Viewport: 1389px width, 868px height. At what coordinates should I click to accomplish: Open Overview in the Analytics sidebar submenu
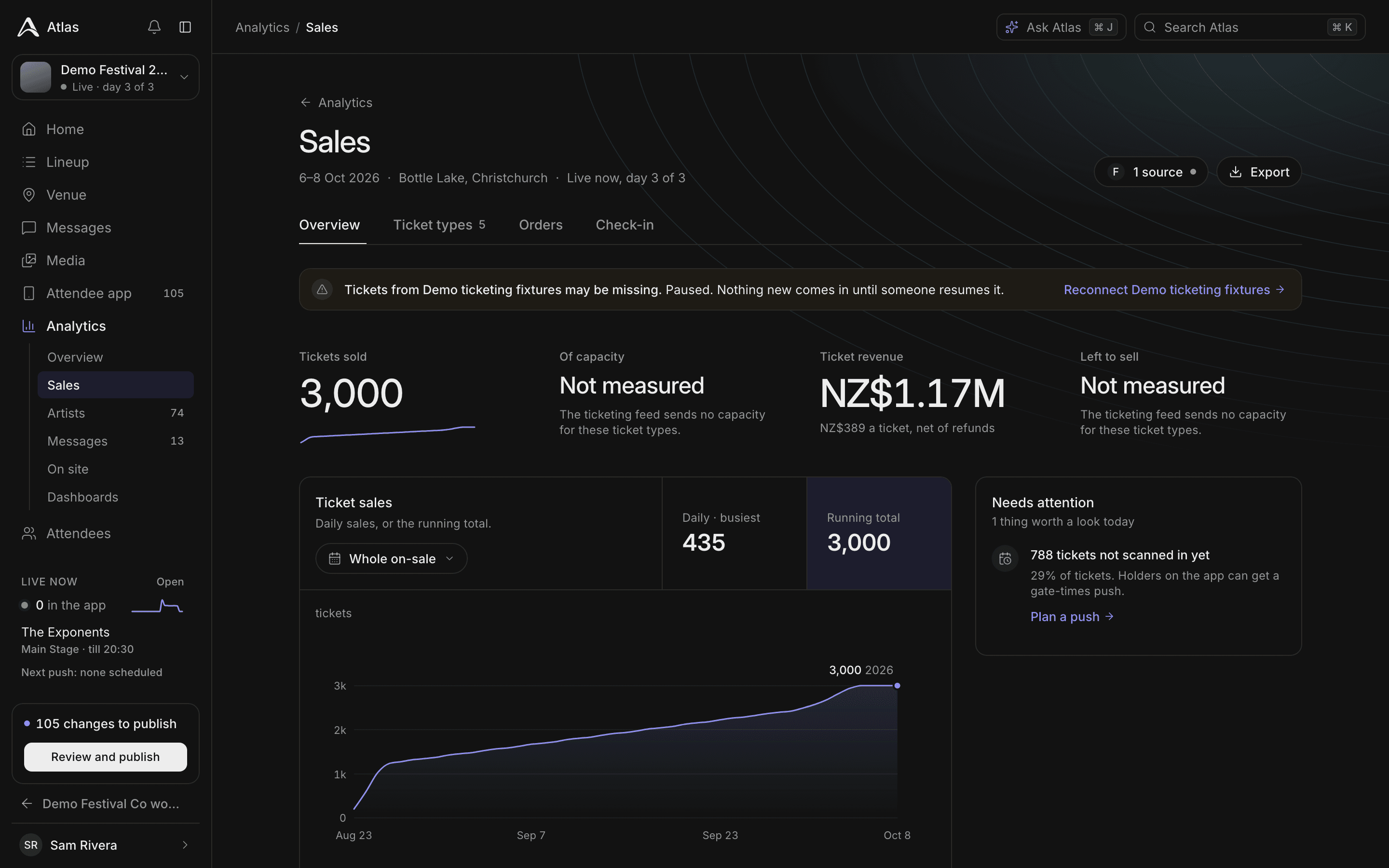point(115,357)
